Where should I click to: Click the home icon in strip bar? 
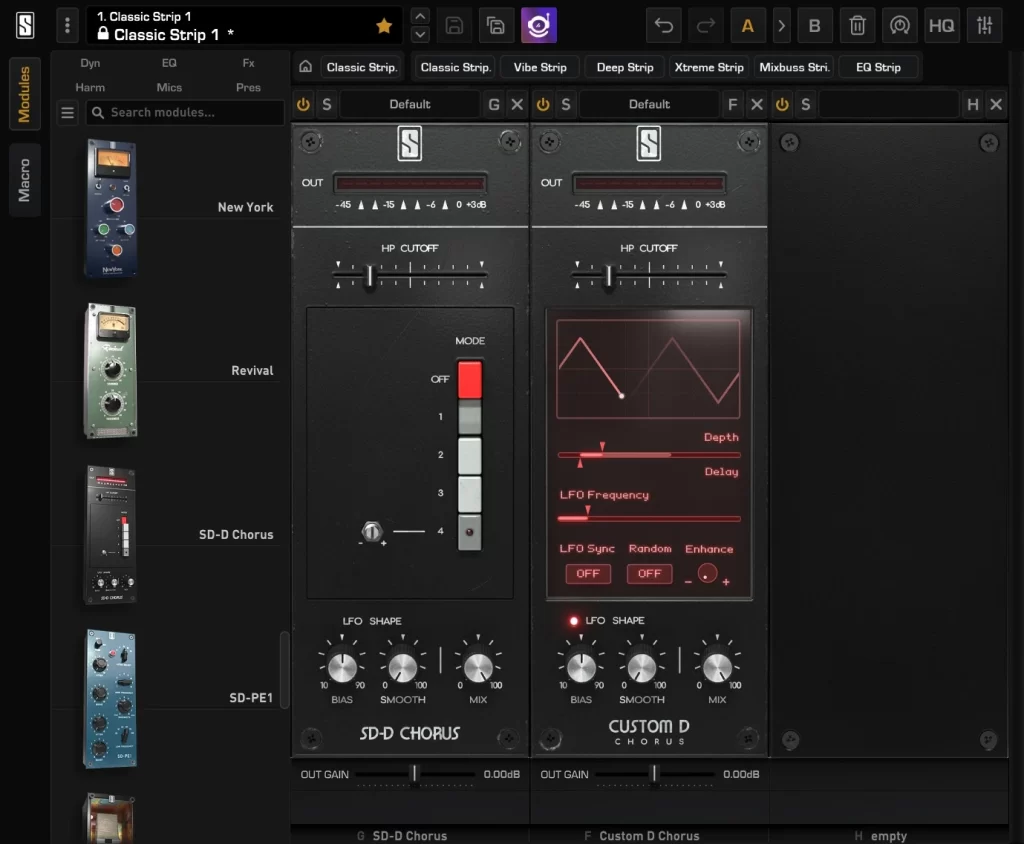306,67
